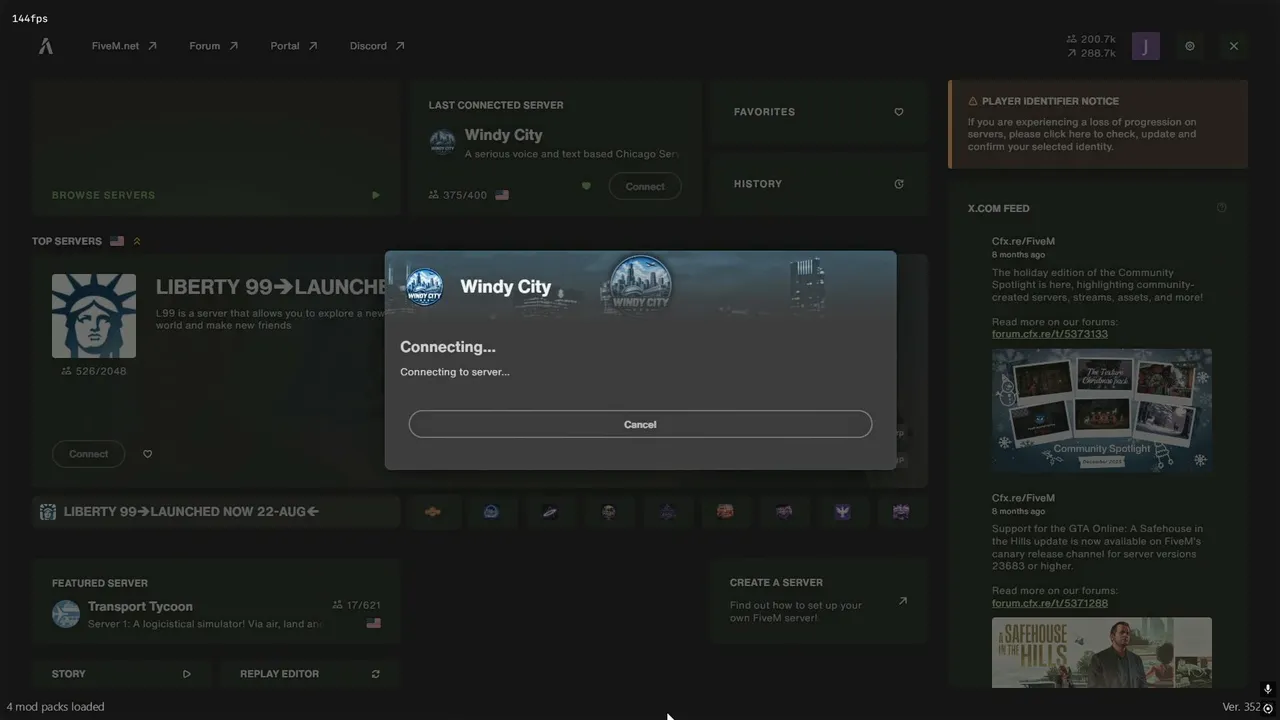Click the Story play icon
This screenshot has height=720, width=1280.
coord(186,674)
